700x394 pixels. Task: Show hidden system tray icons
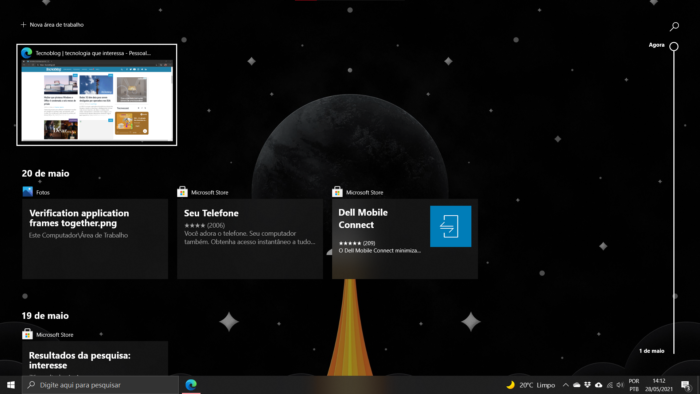pyautogui.click(x=565, y=385)
